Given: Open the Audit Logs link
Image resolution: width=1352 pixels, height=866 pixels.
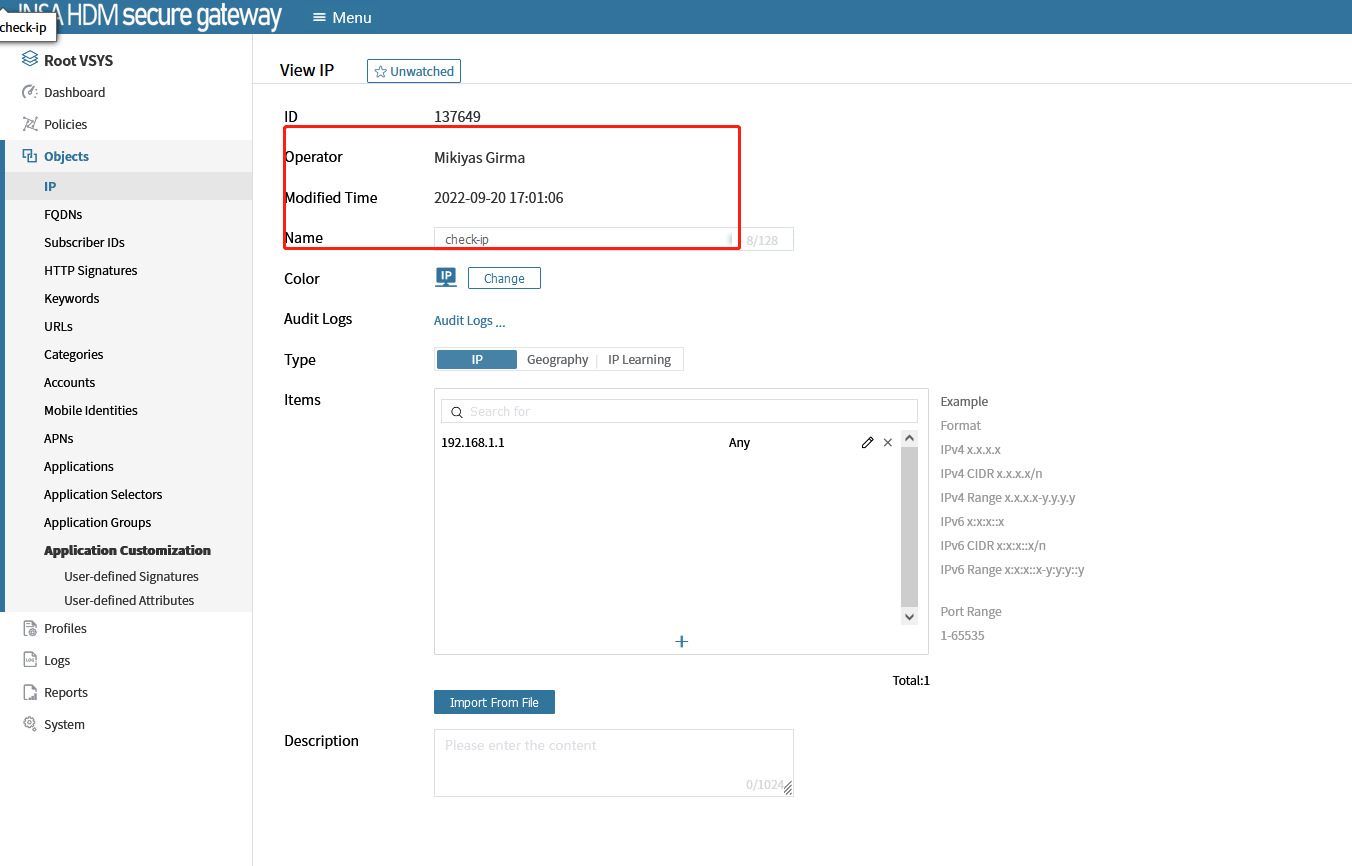Looking at the screenshot, I should [x=469, y=320].
